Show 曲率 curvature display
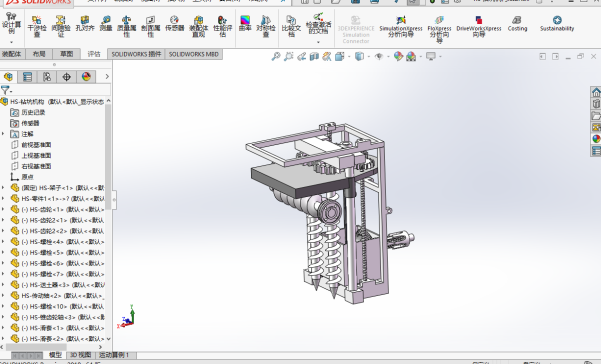Image resolution: width=601 pixels, height=364 pixels. click(x=245, y=23)
